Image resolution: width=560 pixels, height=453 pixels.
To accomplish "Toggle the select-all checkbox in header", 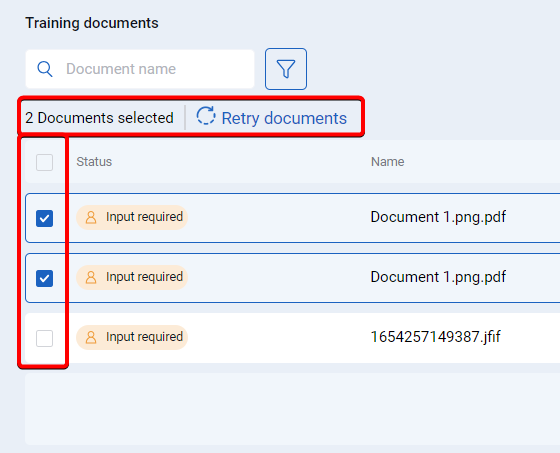I will click(45, 162).
